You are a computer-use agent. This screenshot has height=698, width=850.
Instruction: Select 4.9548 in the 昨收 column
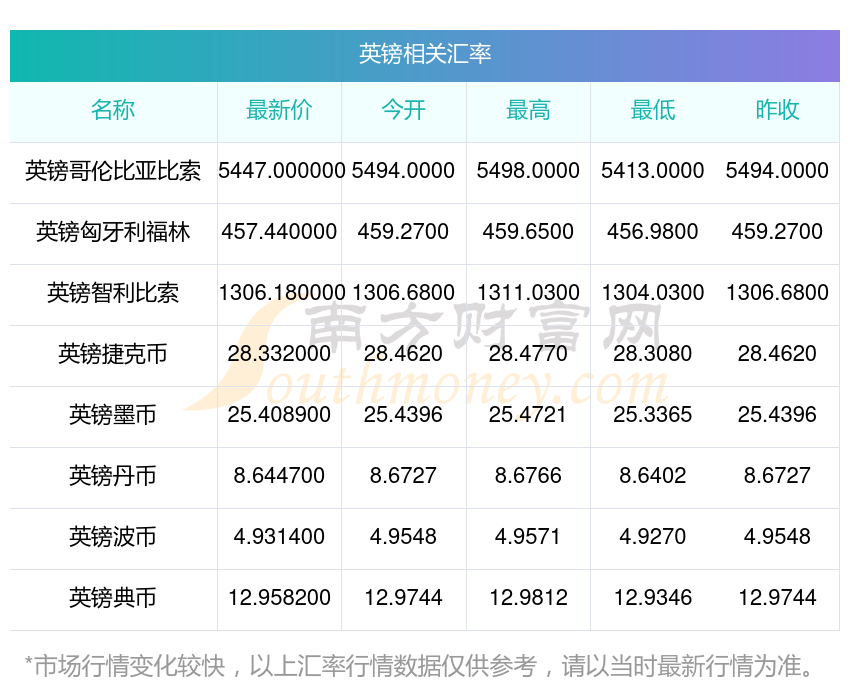click(x=777, y=537)
